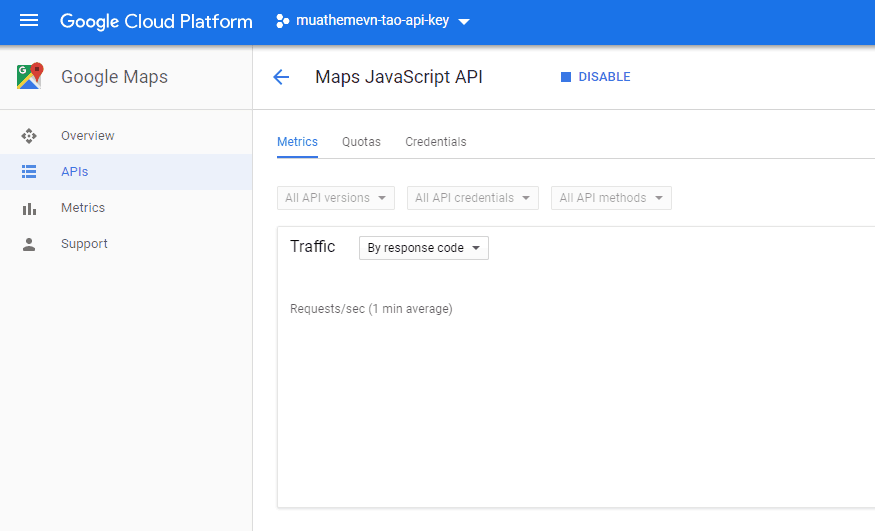The height and width of the screenshot is (531, 875).
Task: Click the blue disable square icon
Action: coord(566,77)
